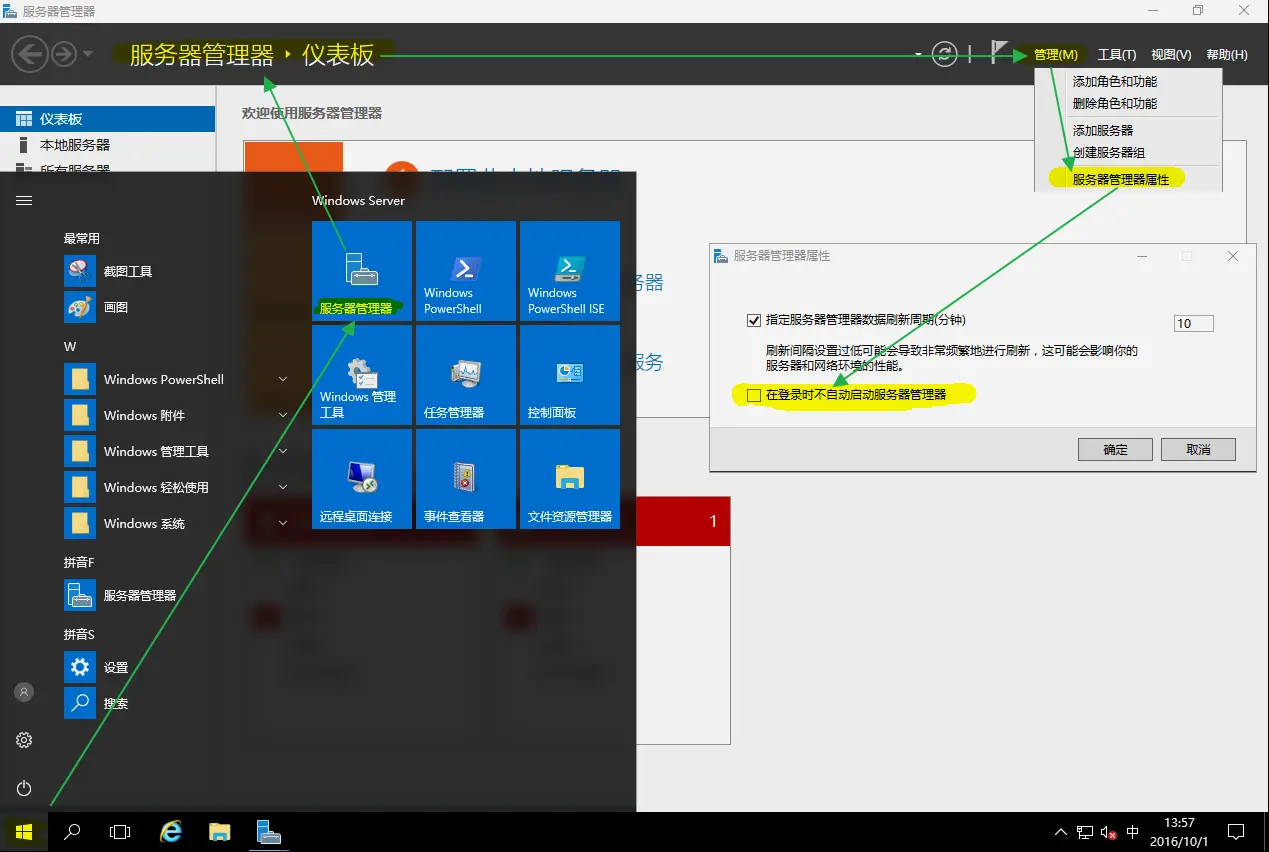
Task: Open the 服务器管理器 tile in Start menu
Action: [362, 270]
